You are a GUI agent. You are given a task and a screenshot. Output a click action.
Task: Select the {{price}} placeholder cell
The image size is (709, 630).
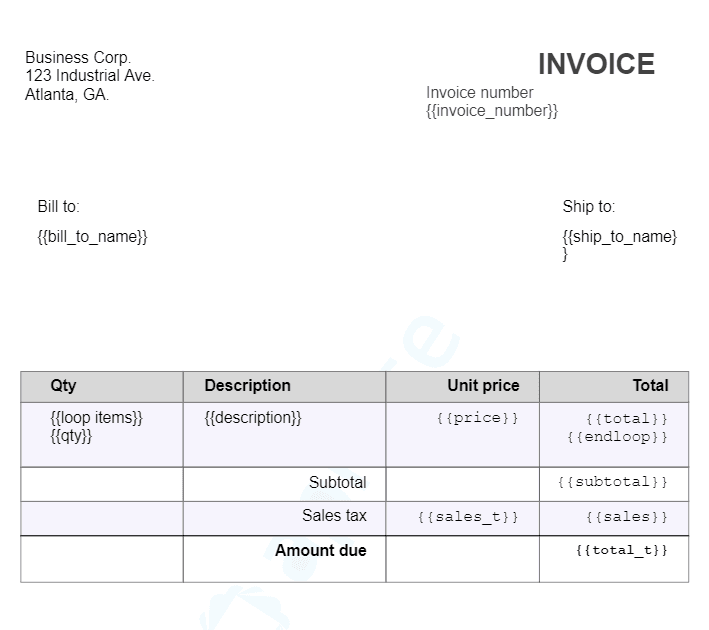coord(477,418)
